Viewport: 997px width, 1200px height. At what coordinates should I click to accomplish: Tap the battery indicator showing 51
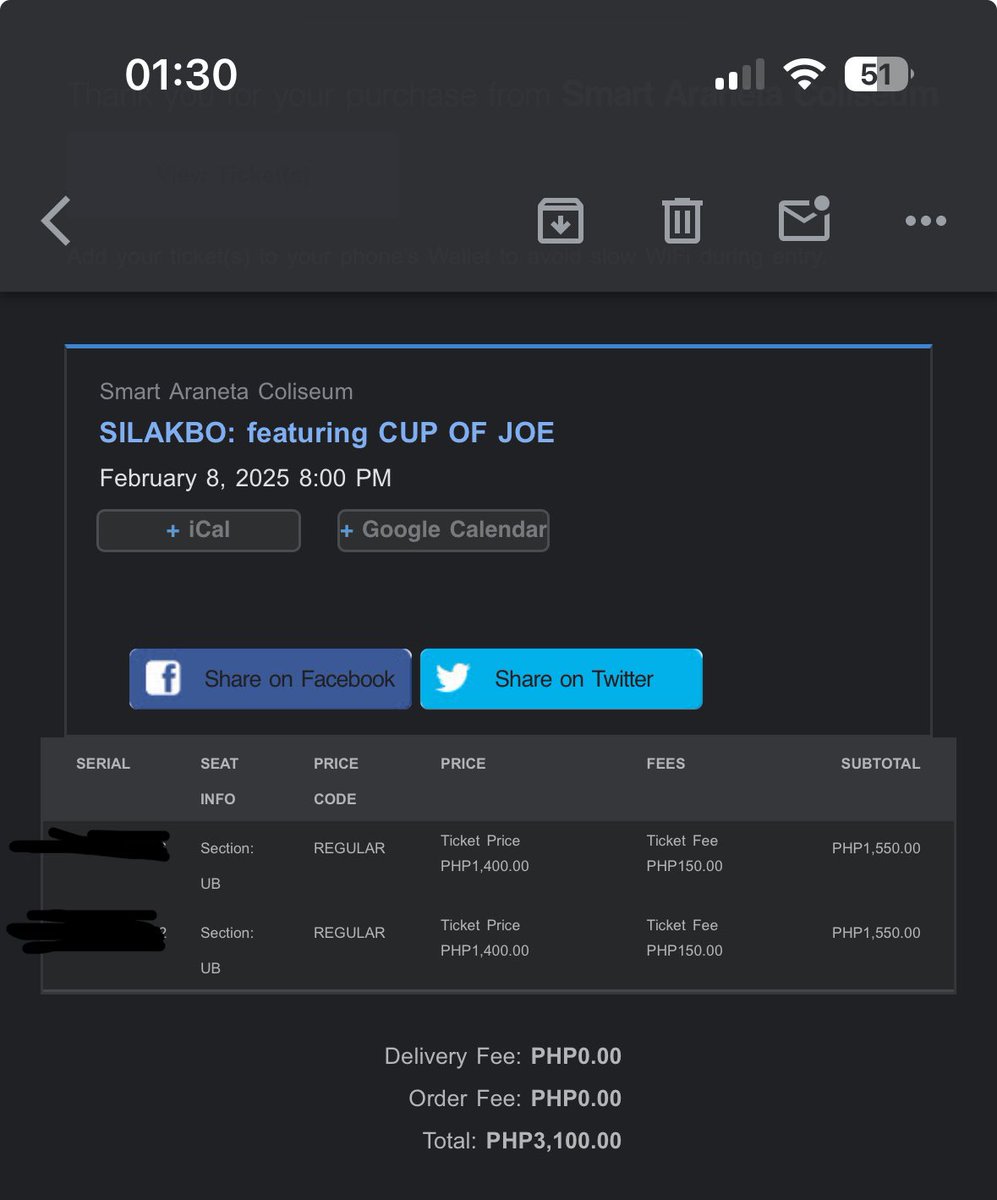[x=879, y=74]
